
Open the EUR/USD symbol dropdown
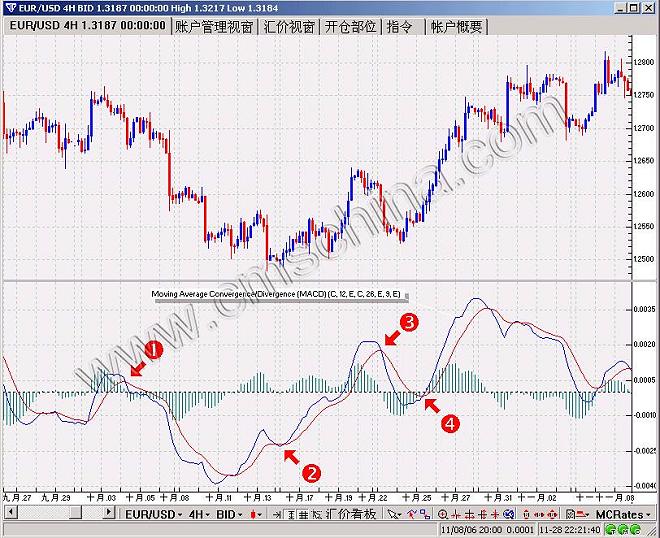click(152, 514)
